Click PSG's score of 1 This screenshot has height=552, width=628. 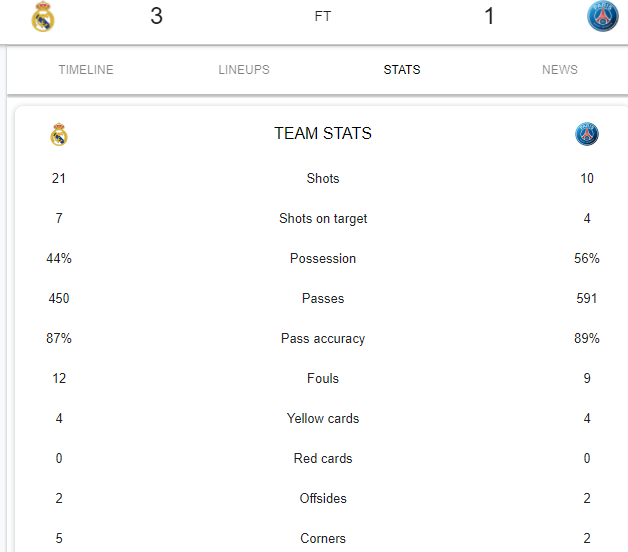tap(489, 16)
